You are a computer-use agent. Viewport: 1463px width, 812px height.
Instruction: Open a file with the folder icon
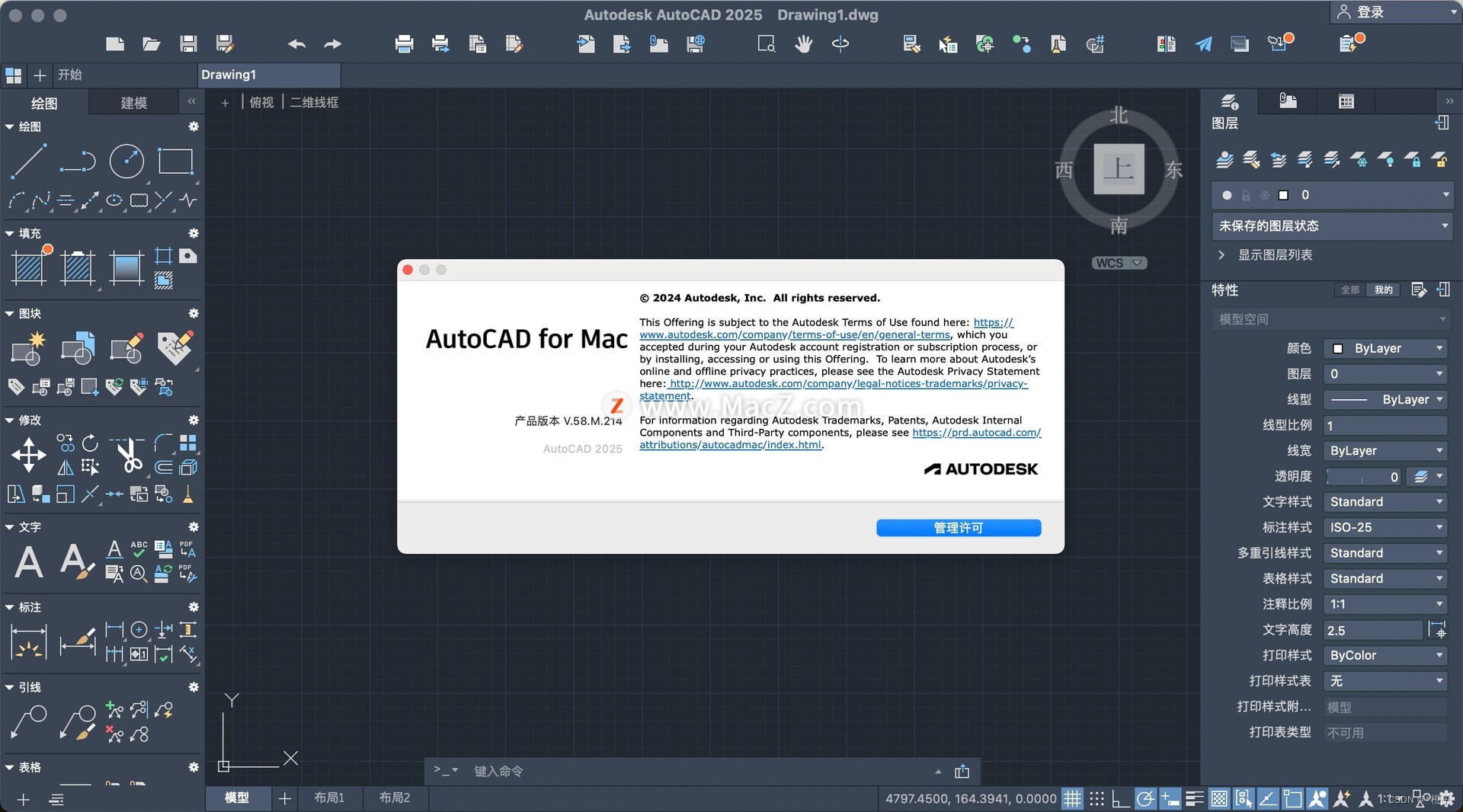(x=151, y=43)
